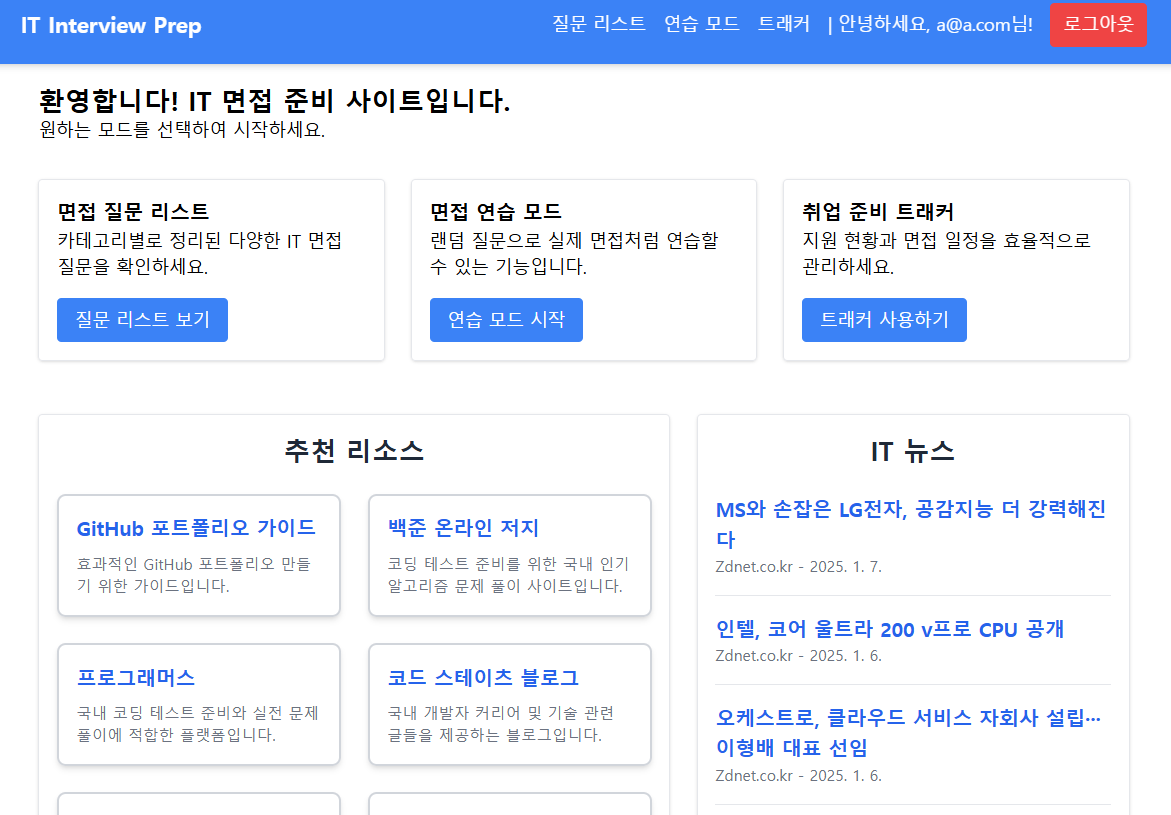Start practice with 연습 모드 시작 button
The height and width of the screenshot is (815, 1171).
[x=506, y=320]
